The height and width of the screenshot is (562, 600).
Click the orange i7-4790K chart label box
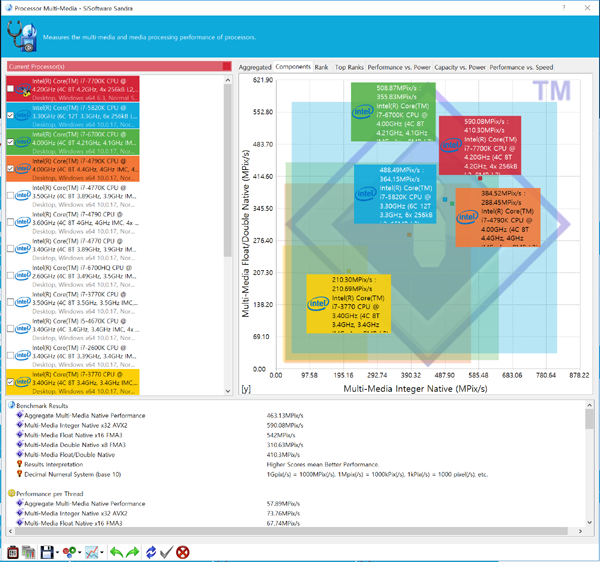(x=498, y=217)
